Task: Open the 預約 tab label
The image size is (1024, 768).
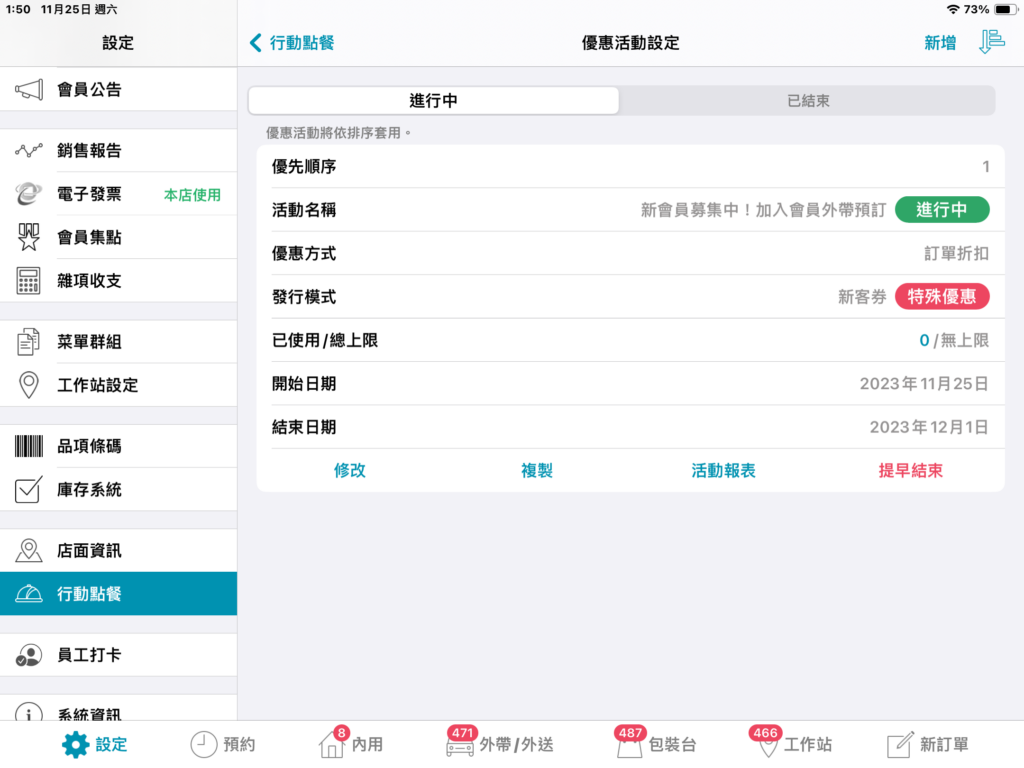Action: (240, 744)
